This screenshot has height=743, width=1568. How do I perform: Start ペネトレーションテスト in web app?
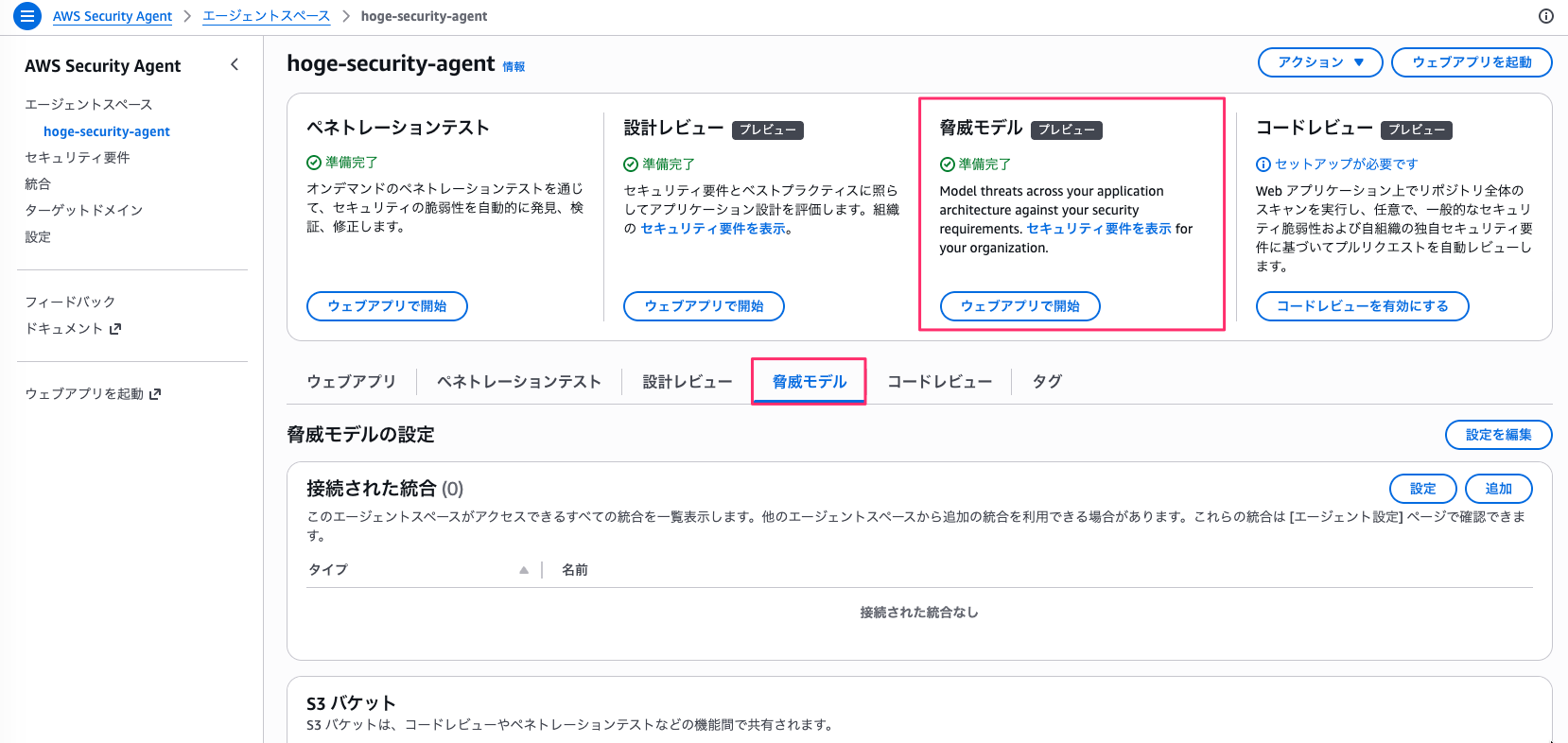[x=387, y=306]
